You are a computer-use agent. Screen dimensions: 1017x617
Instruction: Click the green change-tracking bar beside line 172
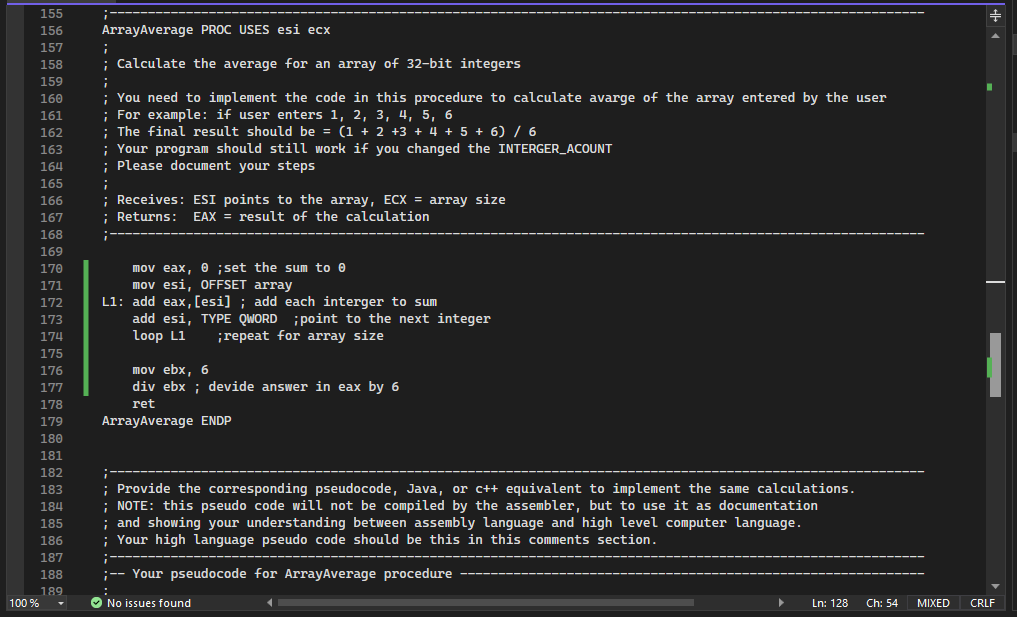[86, 301]
